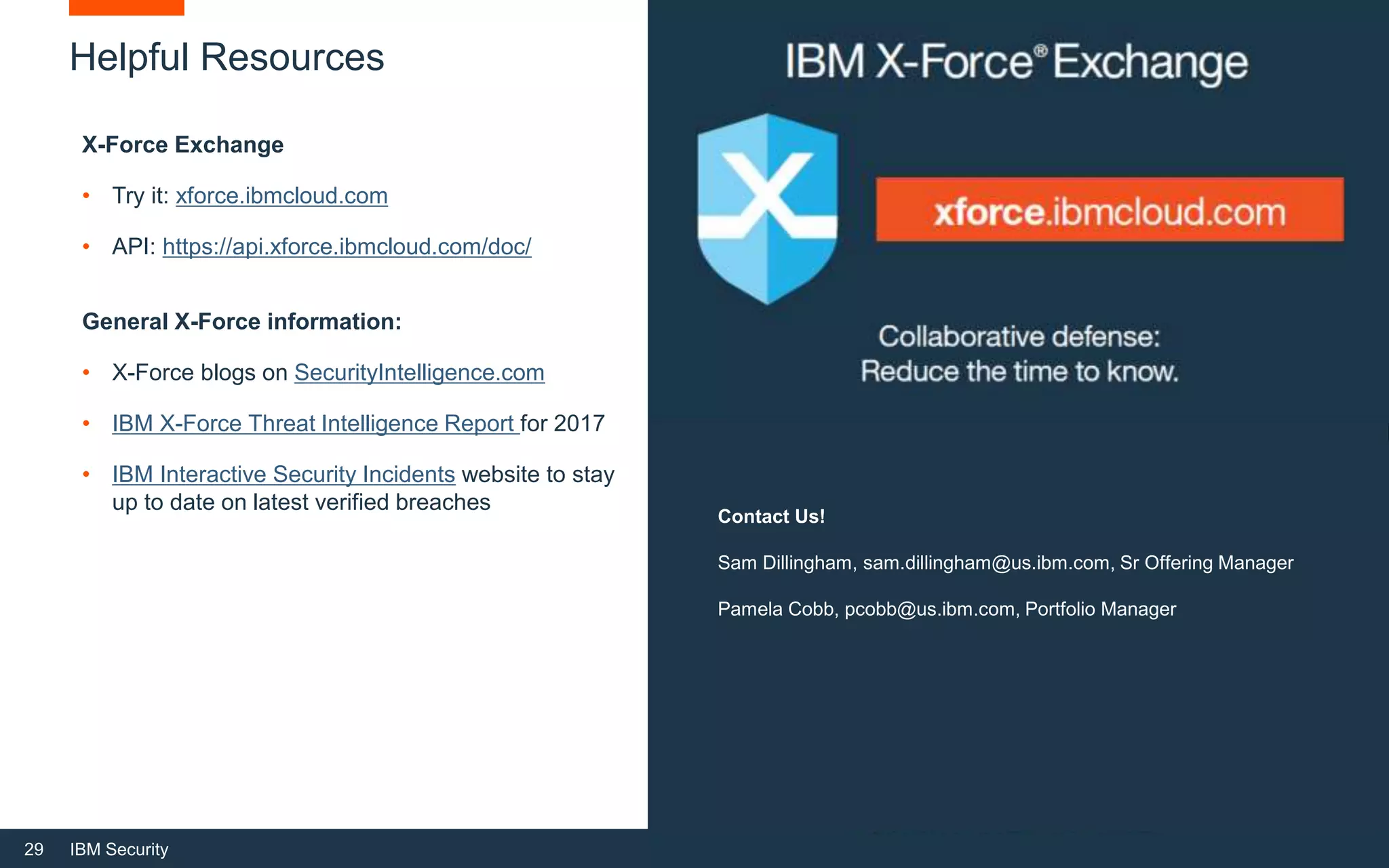Click 'Reduce the time to know.' text
The width and height of the screenshot is (1389, 868).
(x=1019, y=372)
